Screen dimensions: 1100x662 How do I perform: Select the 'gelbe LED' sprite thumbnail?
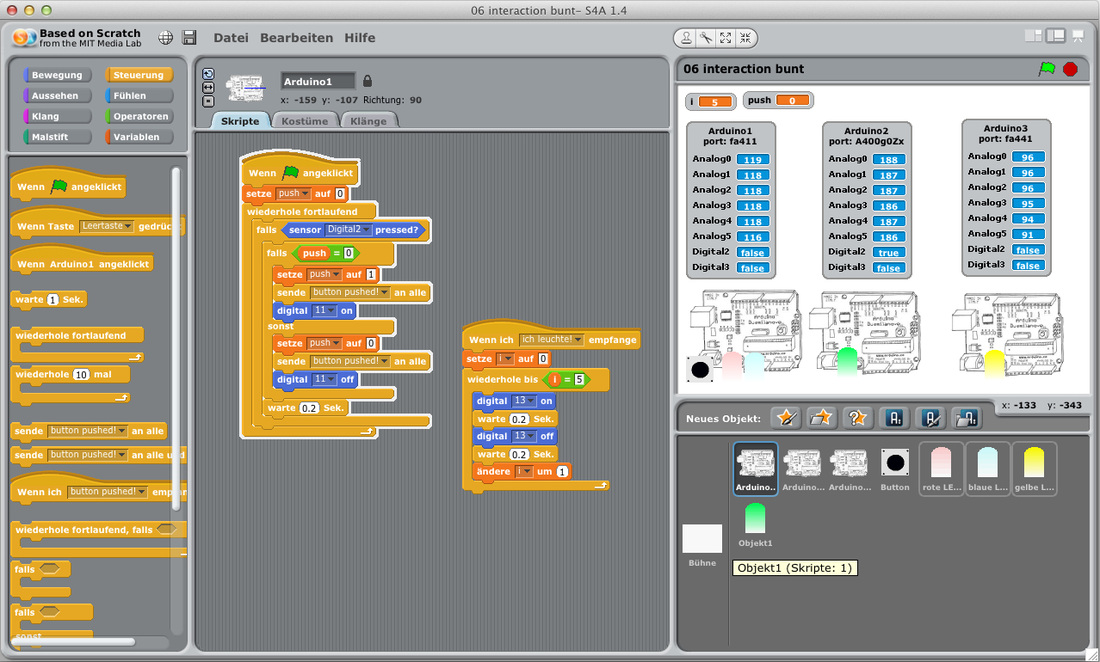click(x=1034, y=468)
